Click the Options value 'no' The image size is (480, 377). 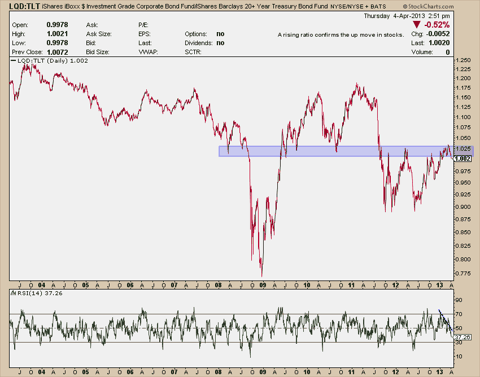tap(220, 34)
